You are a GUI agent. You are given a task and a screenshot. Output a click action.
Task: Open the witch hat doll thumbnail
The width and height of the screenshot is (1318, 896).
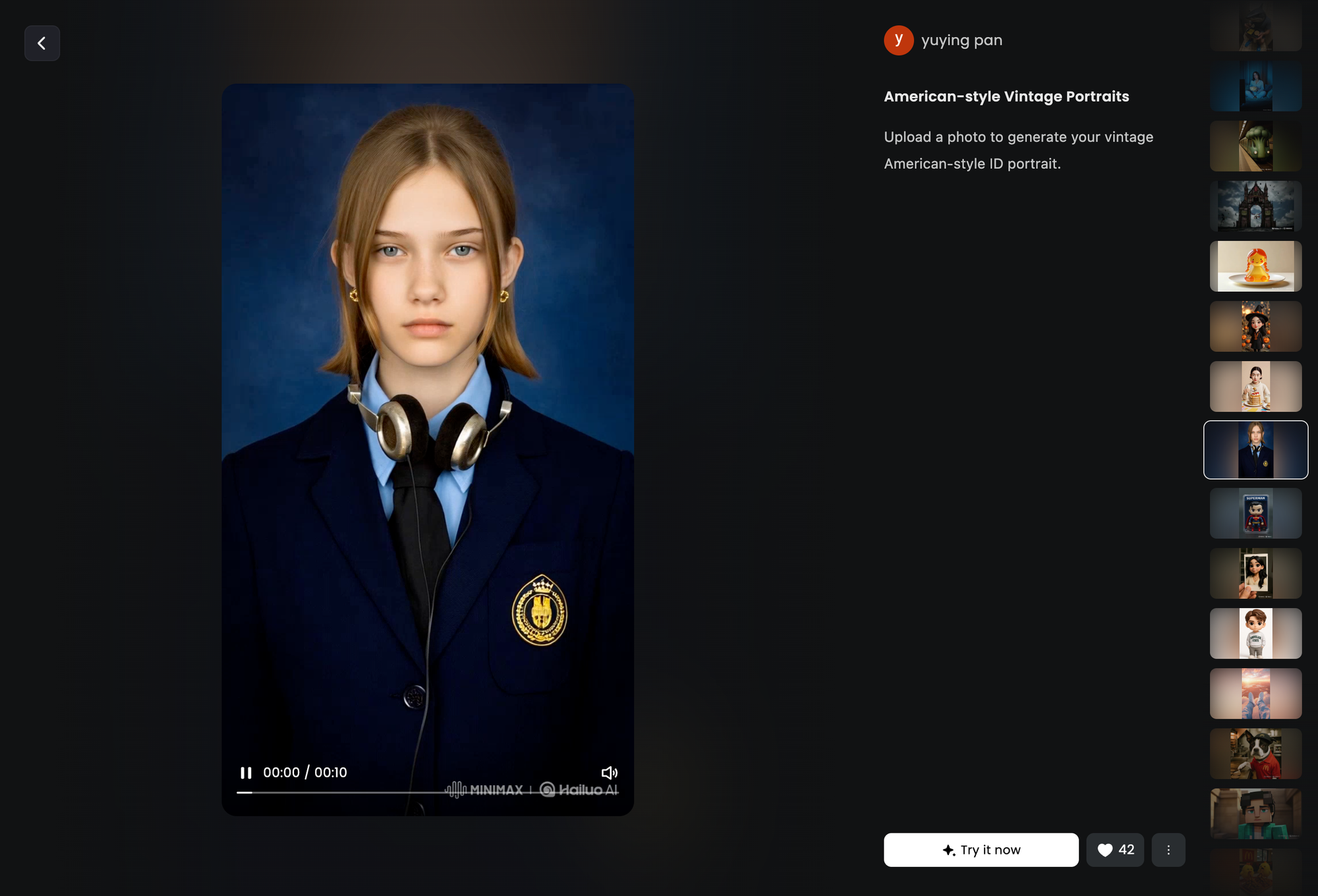[x=1255, y=327]
